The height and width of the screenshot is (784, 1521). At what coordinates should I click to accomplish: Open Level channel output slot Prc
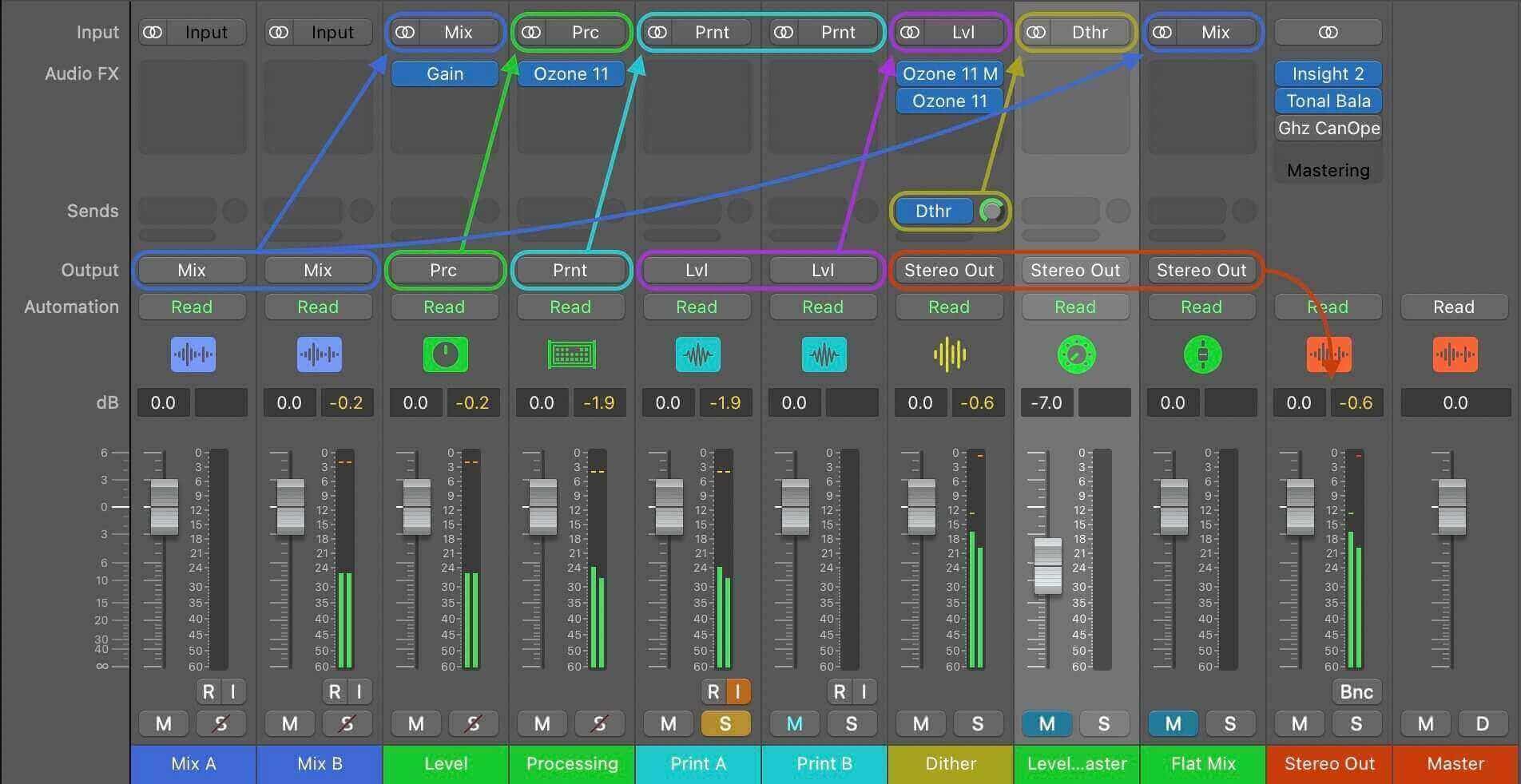pyautogui.click(x=444, y=271)
